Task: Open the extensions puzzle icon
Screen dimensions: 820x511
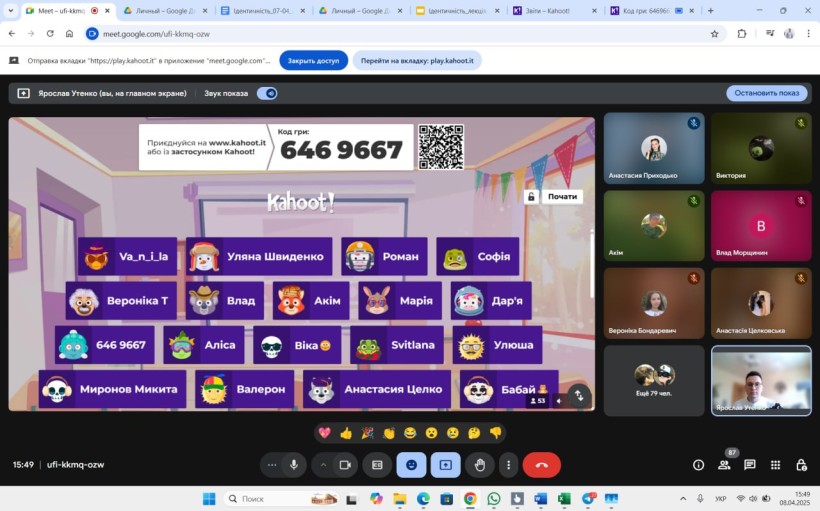Action: point(742,34)
